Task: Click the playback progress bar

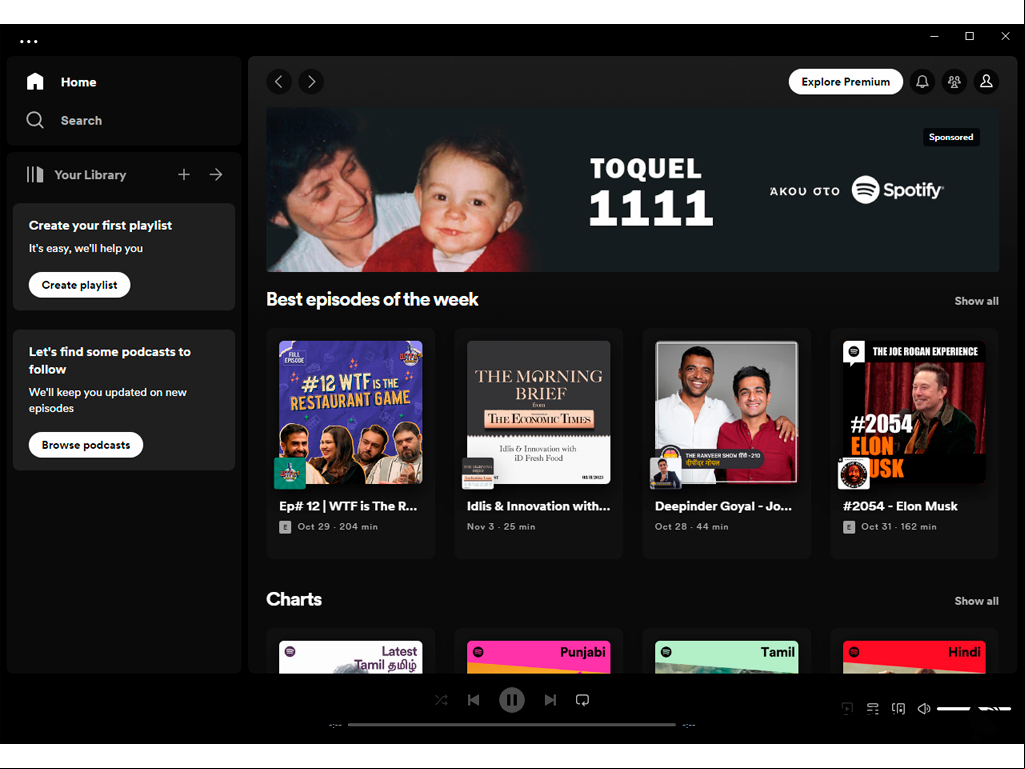Action: tap(512, 725)
